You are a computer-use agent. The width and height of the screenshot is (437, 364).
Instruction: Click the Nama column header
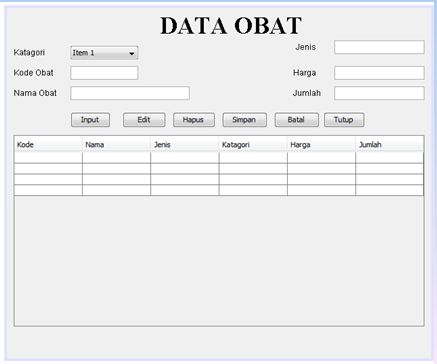(x=116, y=145)
